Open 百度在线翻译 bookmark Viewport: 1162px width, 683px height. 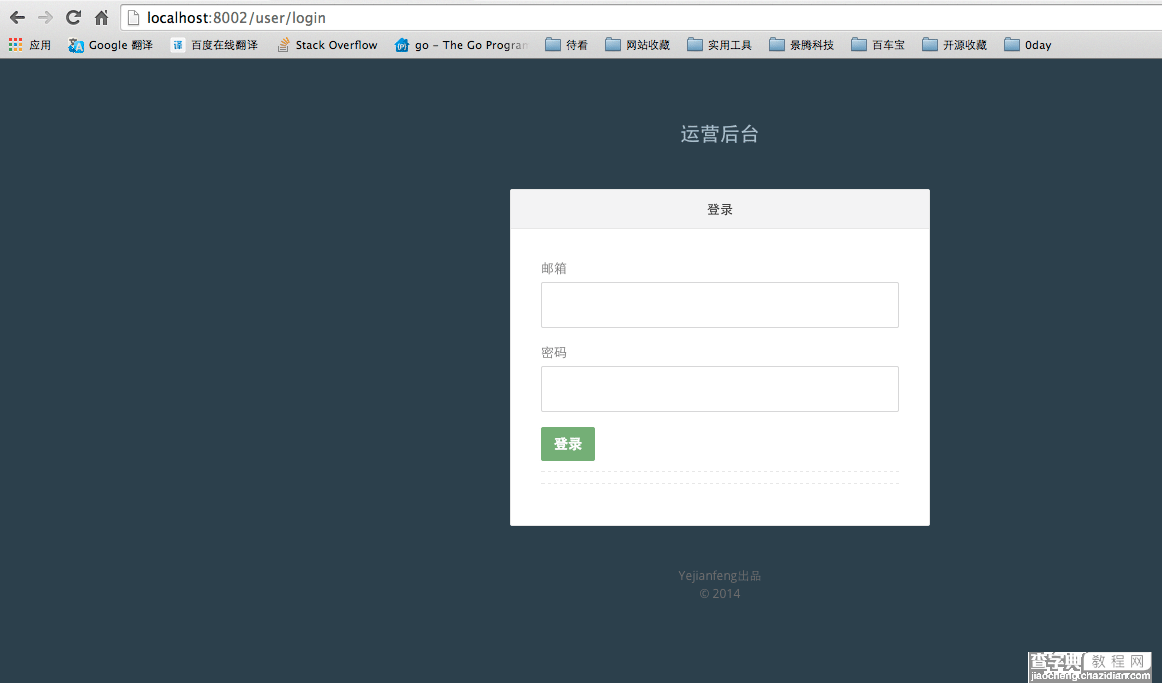(x=214, y=45)
